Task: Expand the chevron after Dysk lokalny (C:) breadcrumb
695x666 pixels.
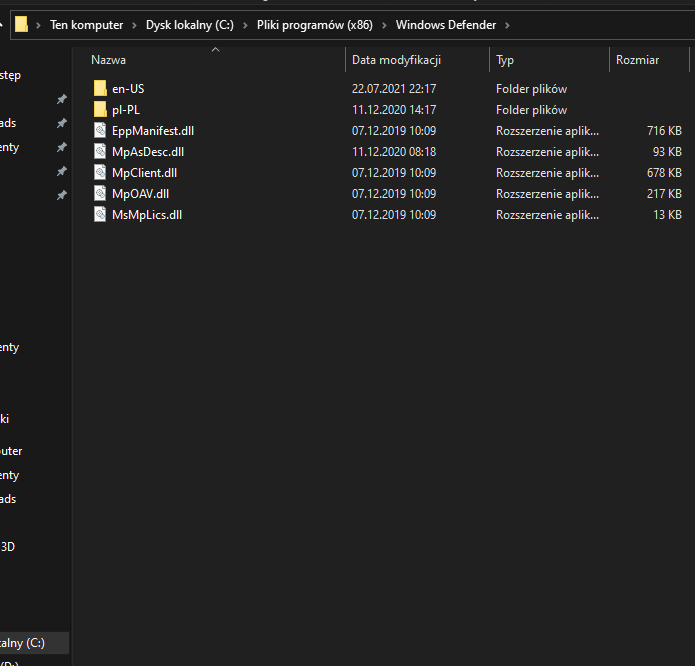Action: pyautogui.click(x=245, y=26)
